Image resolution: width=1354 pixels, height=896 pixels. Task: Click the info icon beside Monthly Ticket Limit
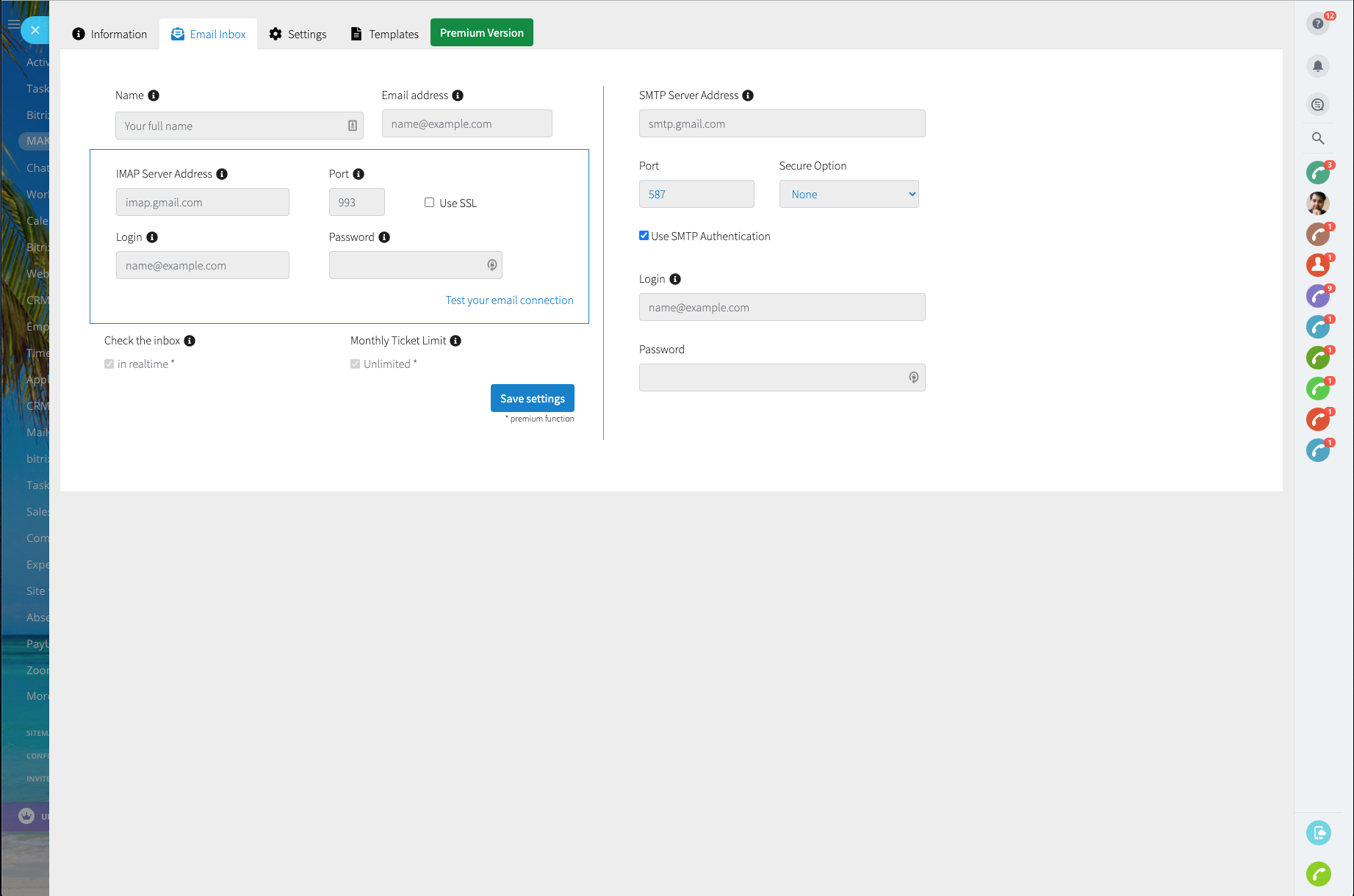455,341
